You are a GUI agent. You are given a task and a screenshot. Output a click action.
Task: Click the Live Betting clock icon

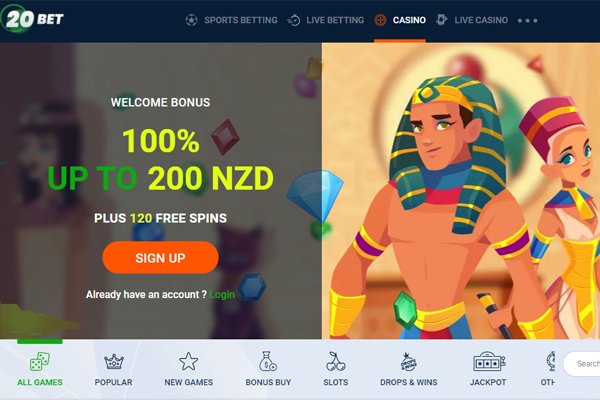(293, 20)
